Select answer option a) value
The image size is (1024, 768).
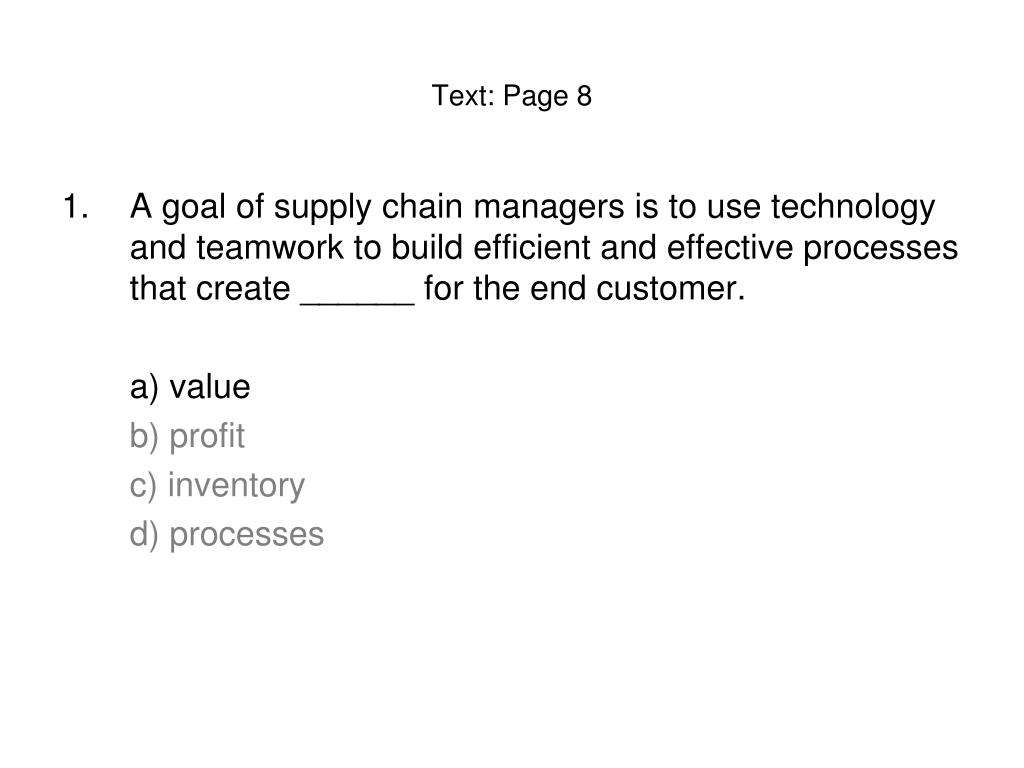190,387
